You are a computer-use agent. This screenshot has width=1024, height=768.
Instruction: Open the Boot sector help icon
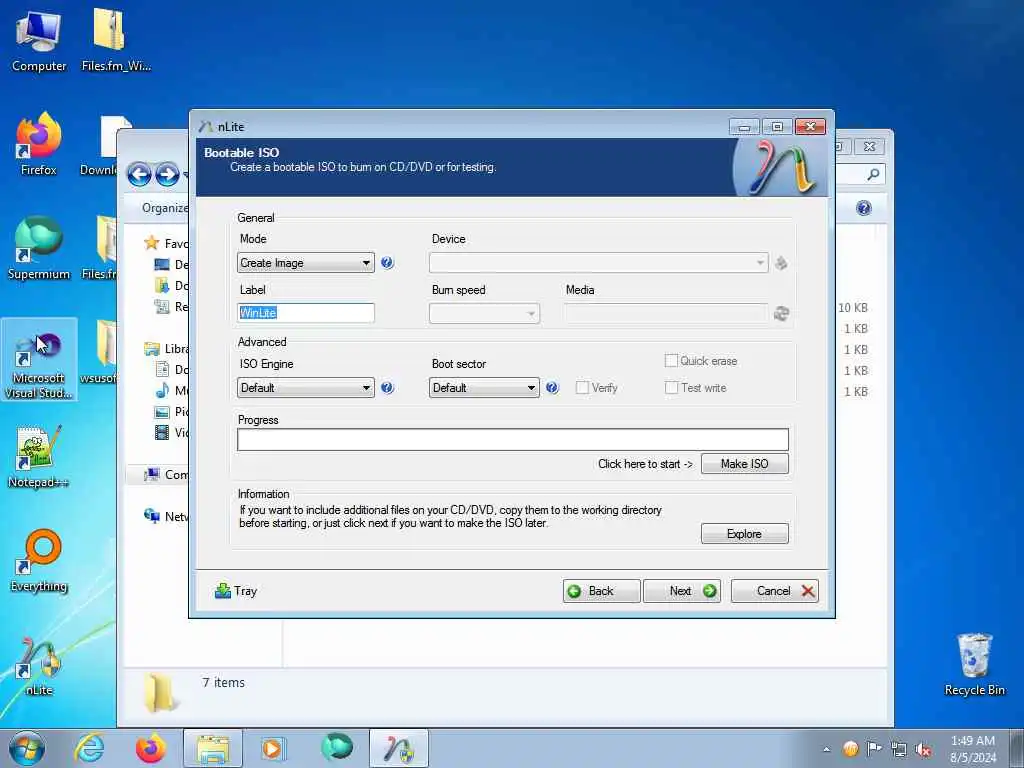(552, 387)
